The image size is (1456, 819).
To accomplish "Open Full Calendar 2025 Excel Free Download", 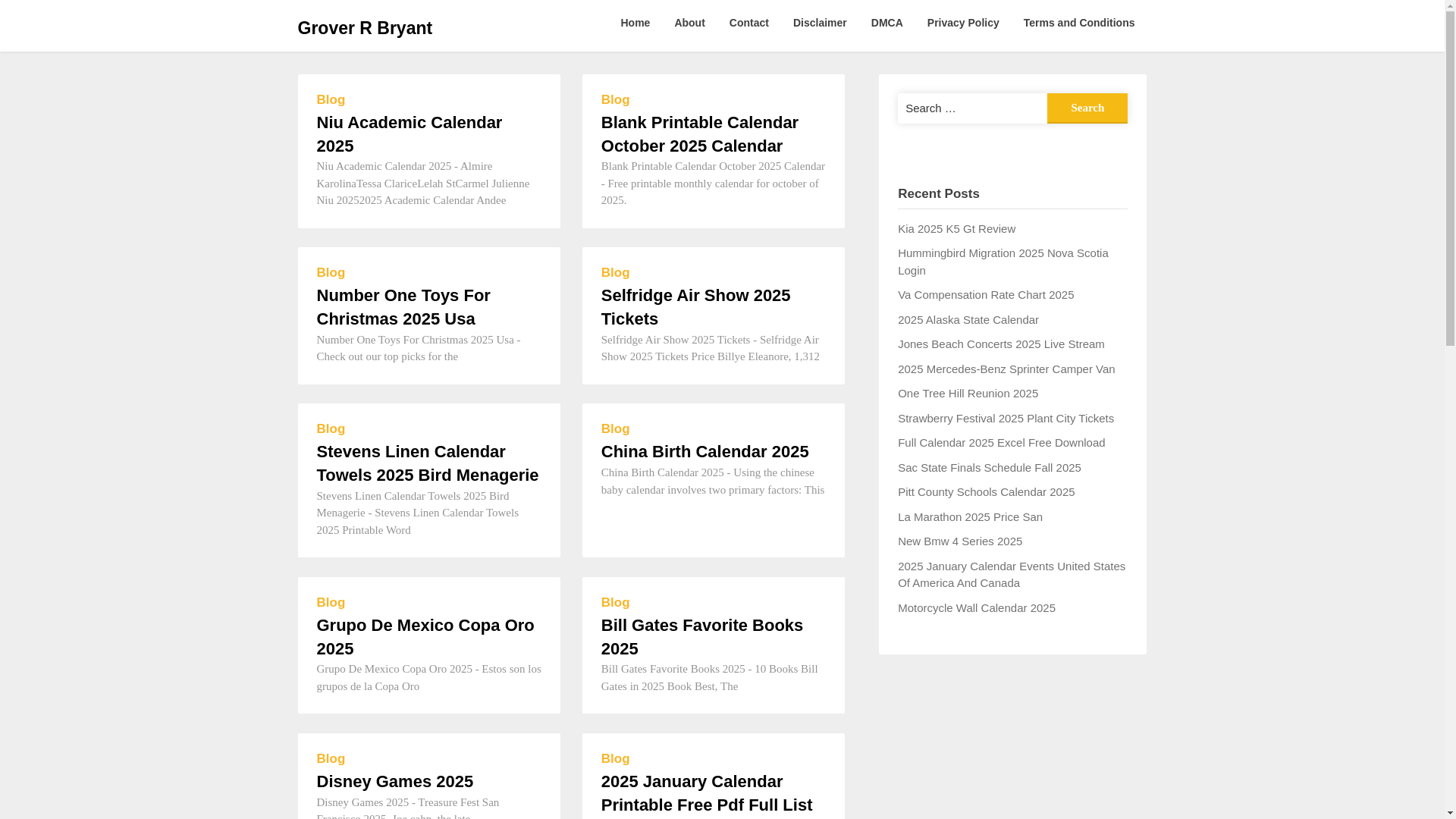I will click(1001, 443).
